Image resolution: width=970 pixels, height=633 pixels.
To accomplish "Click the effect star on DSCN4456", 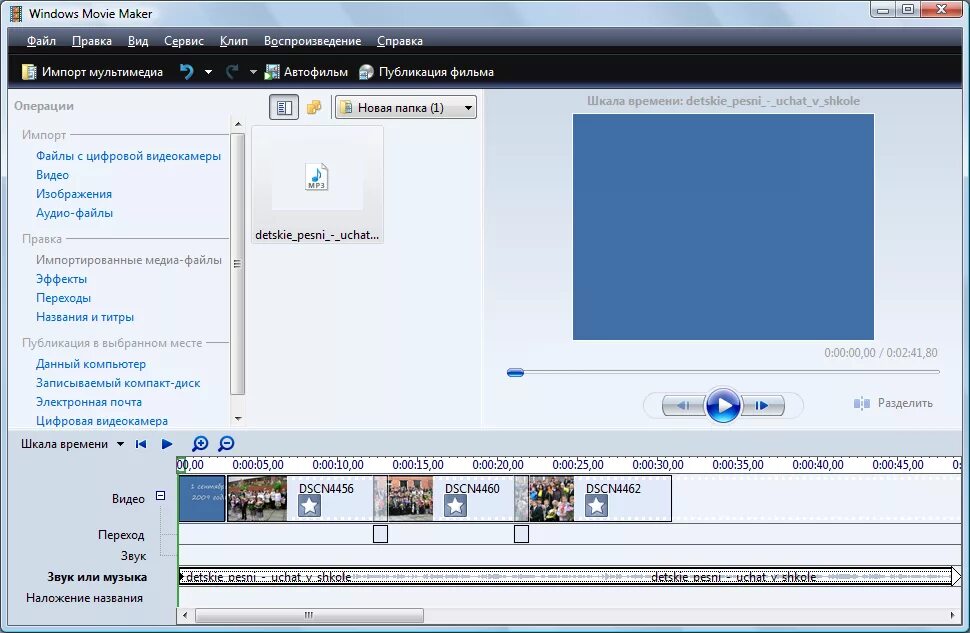I will tap(309, 507).
